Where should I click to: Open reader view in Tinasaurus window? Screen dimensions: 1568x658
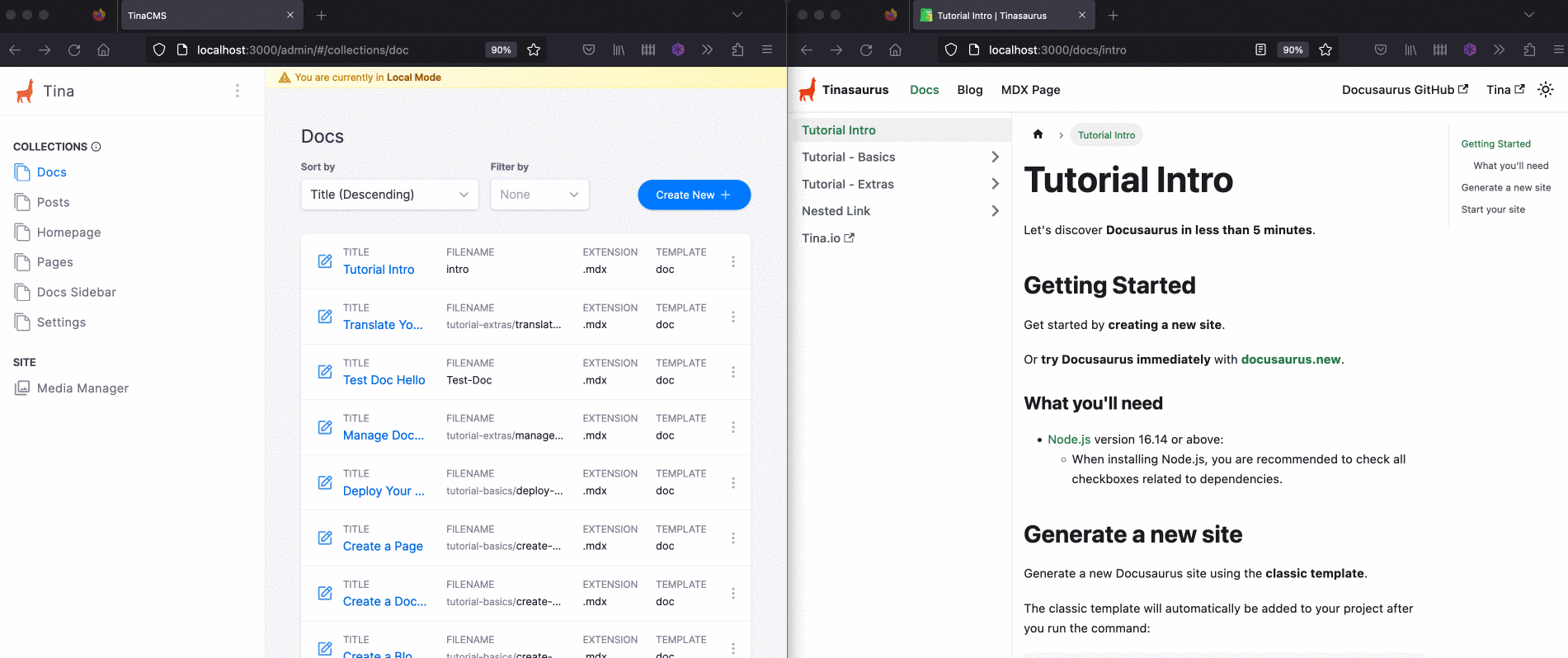click(1260, 50)
